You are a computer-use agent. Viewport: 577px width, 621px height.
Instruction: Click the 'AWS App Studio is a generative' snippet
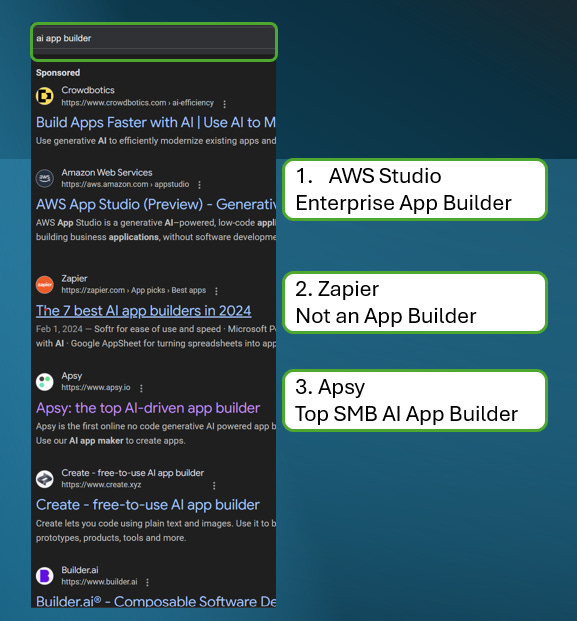[156, 230]
